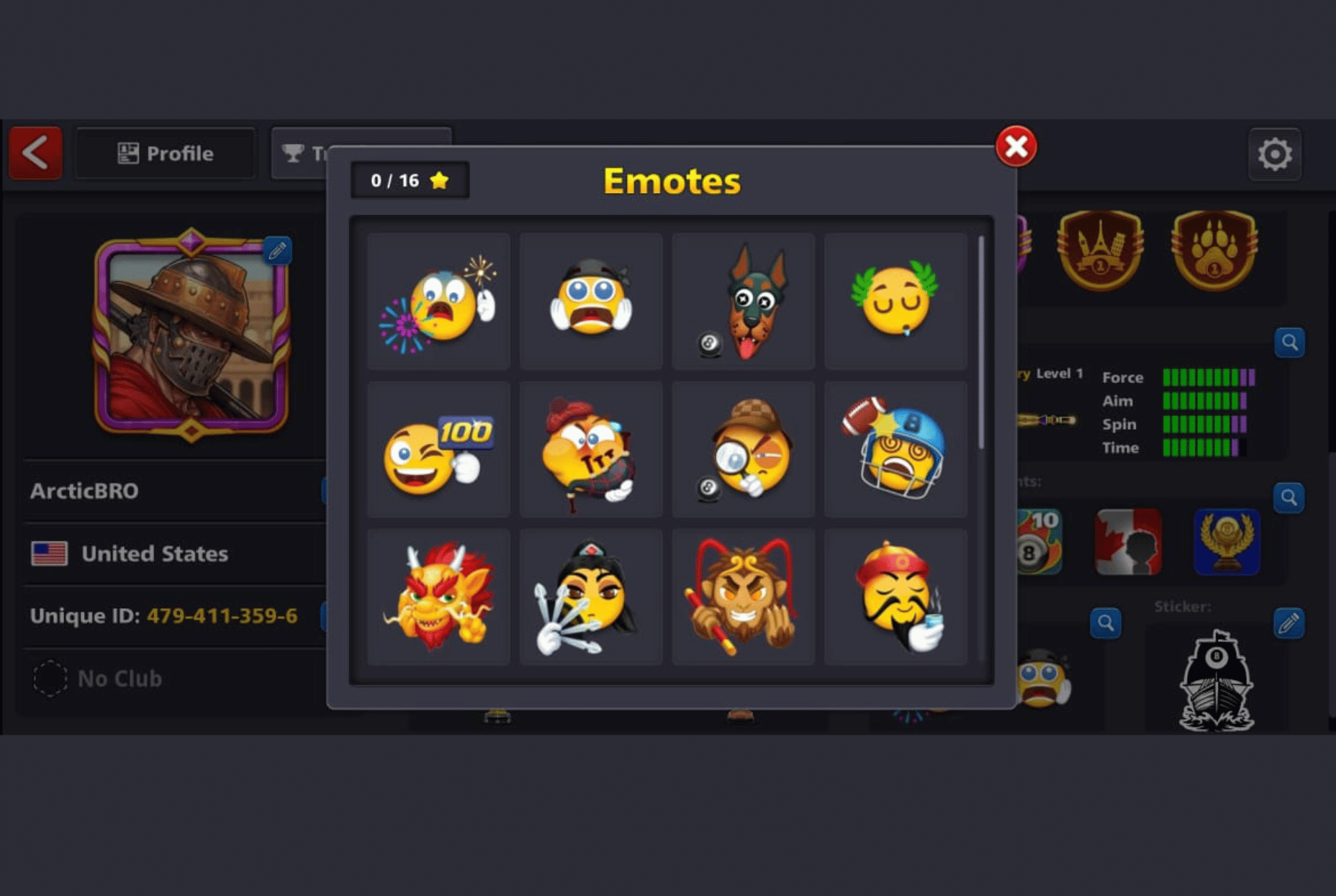
Task: Choose the Doberman dog emote
Action: click(743, 302)
